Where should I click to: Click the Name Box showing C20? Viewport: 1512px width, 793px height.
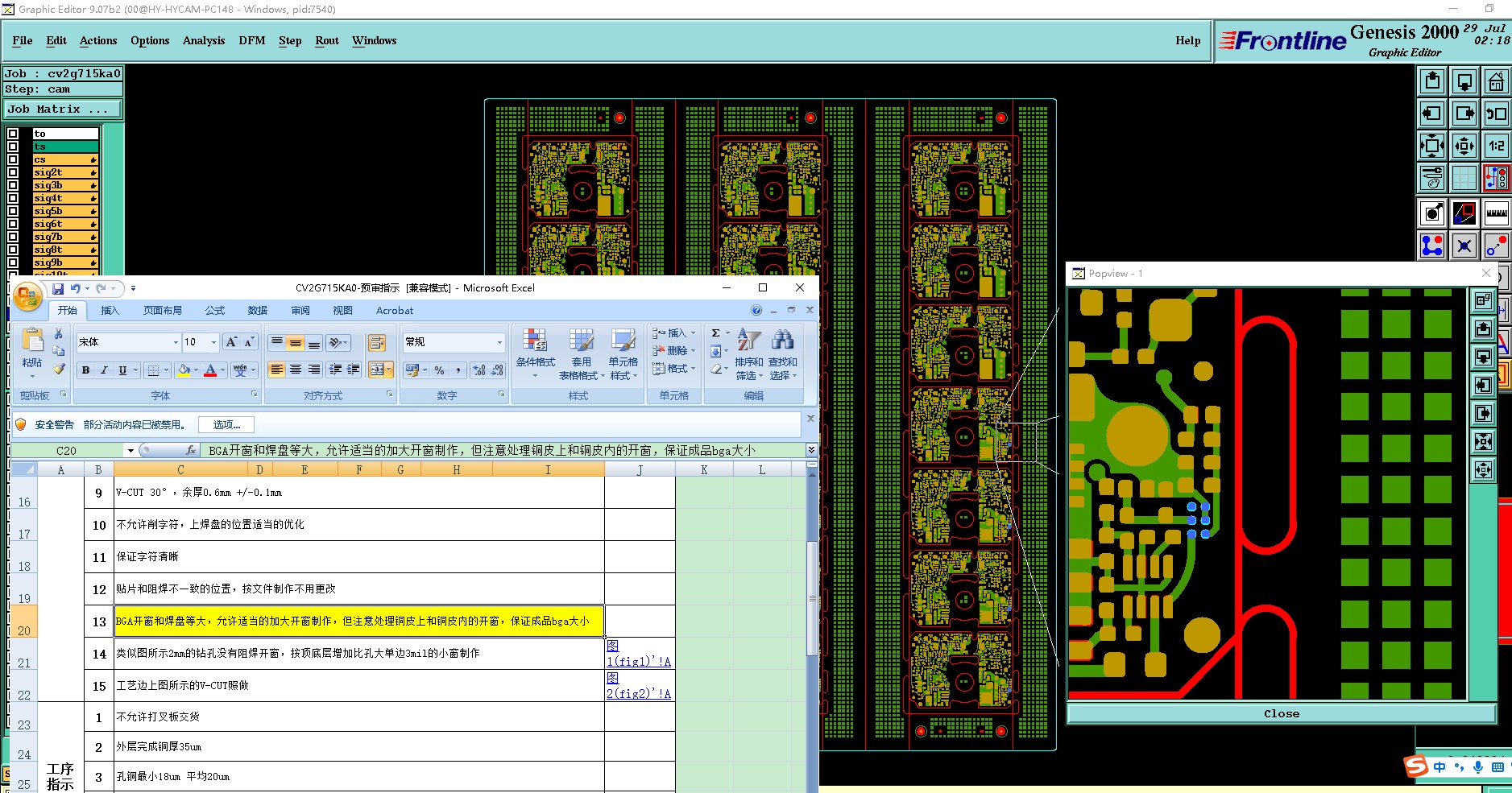pyautogui.click(x=67, y=451)
